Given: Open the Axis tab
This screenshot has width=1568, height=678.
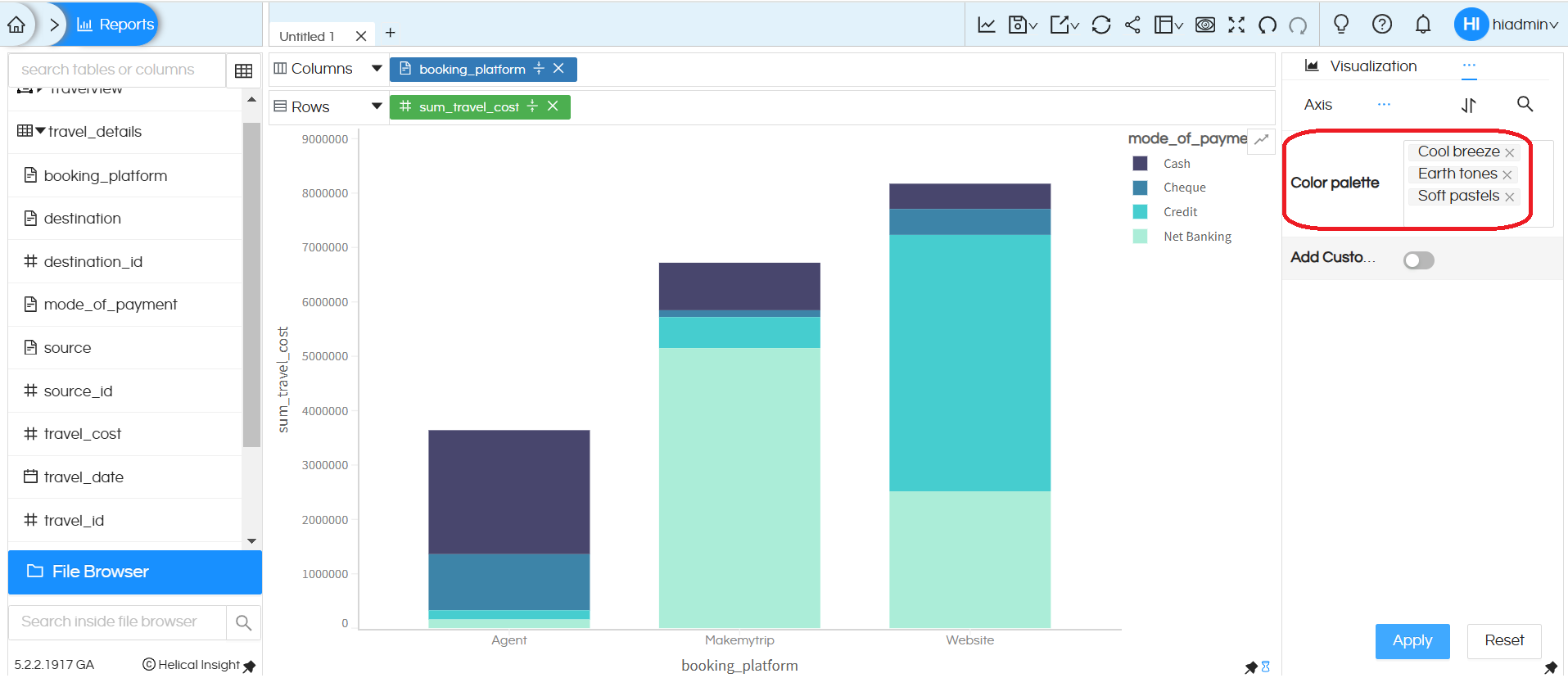Looking at the screenshot, I should point(1318,105).
